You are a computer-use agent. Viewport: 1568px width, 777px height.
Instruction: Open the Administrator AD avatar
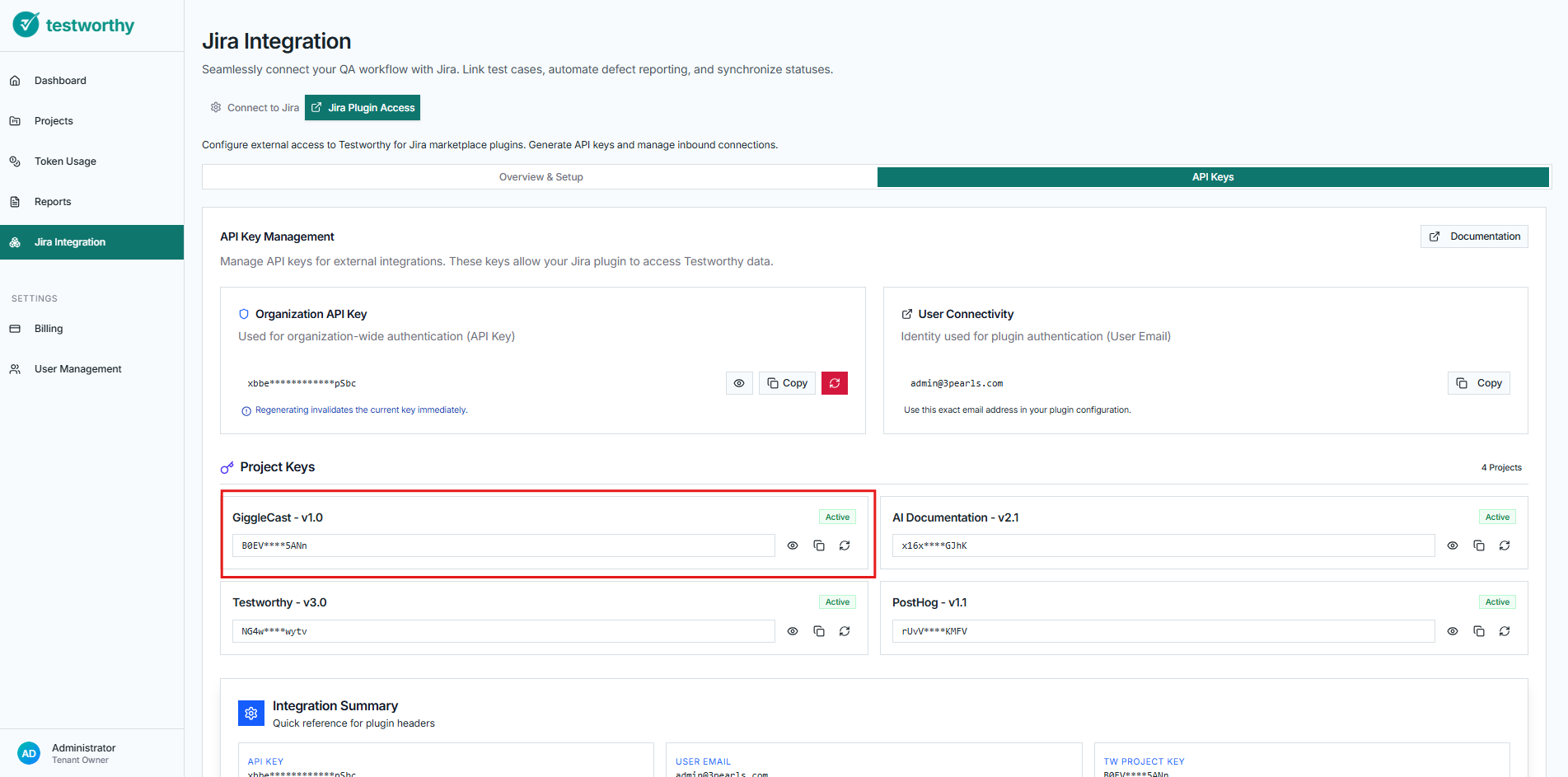29,754
